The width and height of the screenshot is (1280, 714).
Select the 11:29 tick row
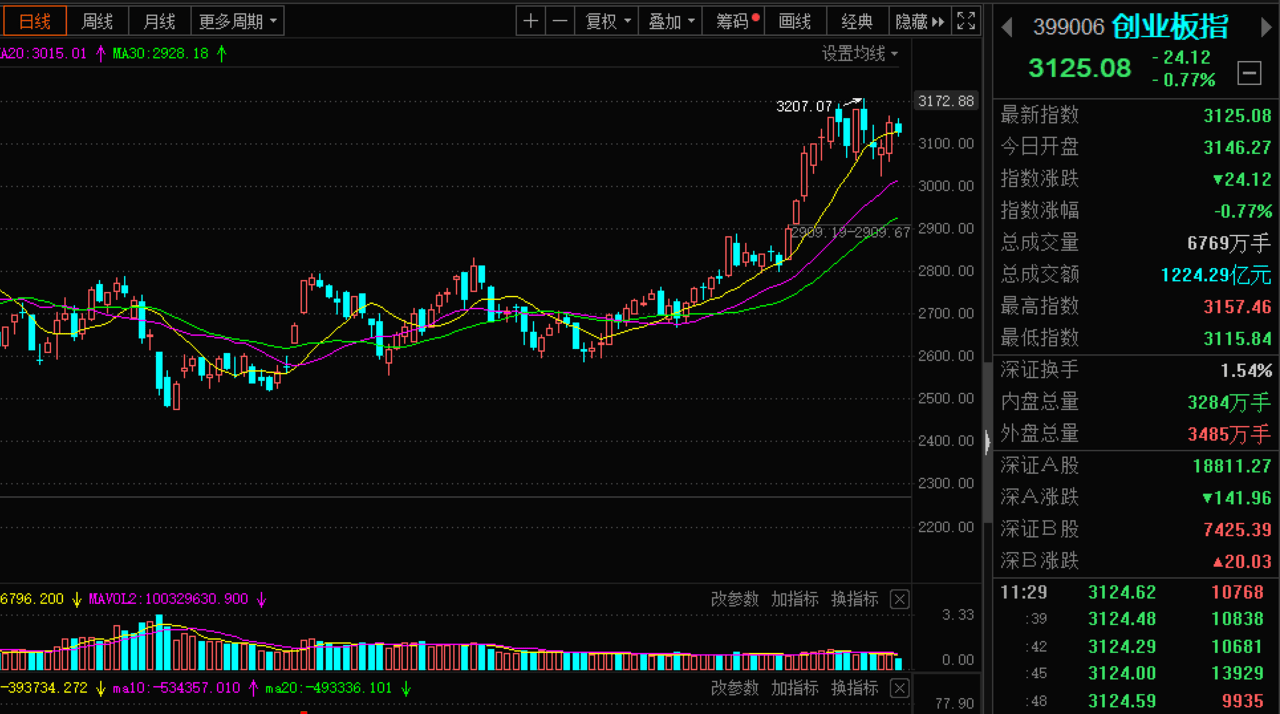1135,592
